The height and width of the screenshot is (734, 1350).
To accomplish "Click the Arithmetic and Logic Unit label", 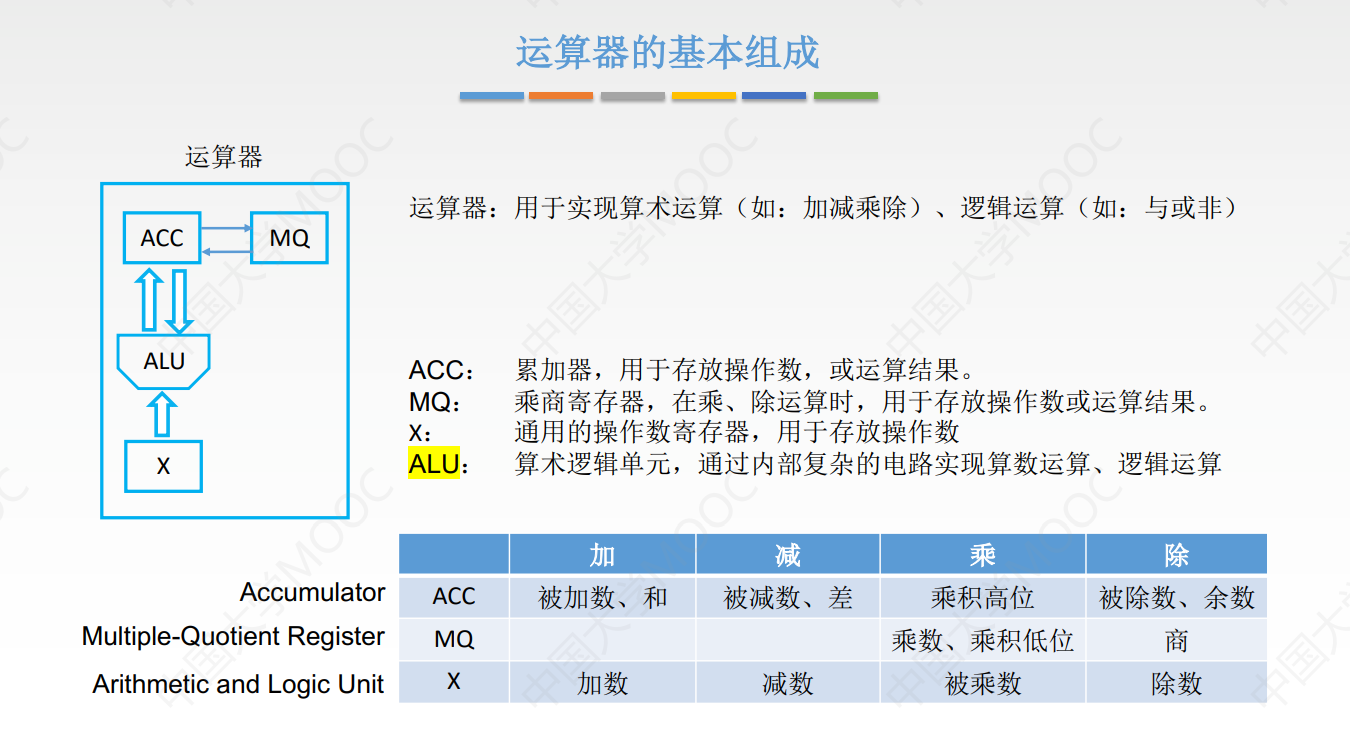I will coord(238,684).
